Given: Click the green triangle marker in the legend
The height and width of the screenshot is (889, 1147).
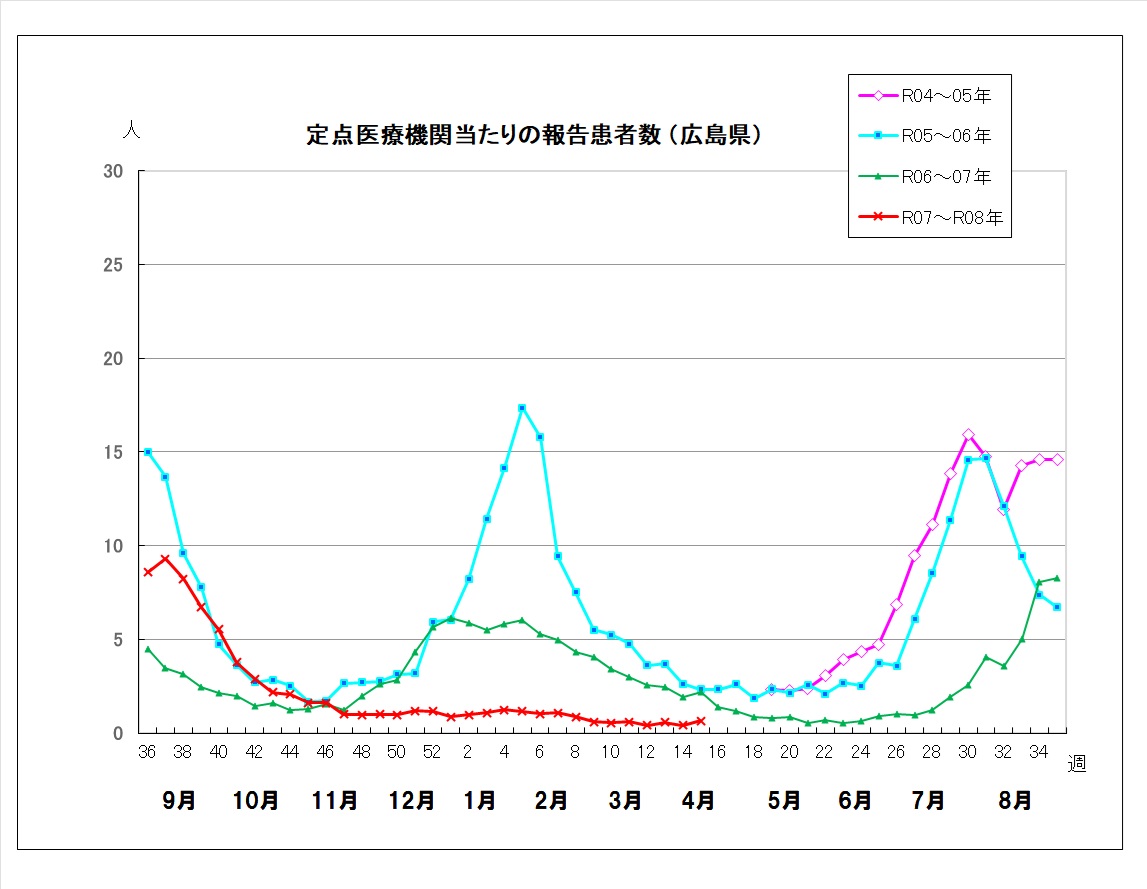Looking at the screenshot, I should click(878, 177).
